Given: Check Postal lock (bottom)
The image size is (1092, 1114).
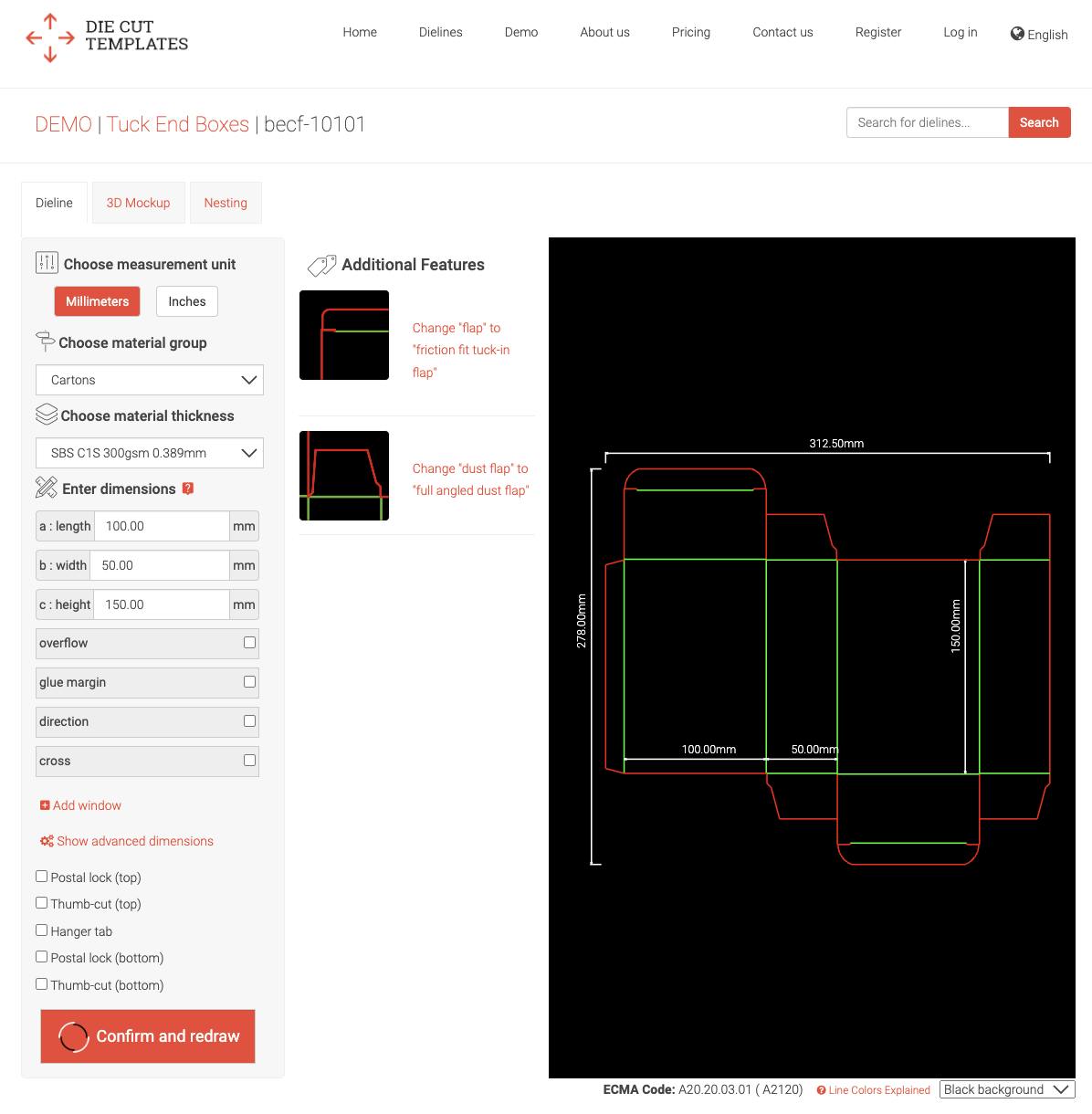Looking at the screenshot, I should (x=41, y=957).
